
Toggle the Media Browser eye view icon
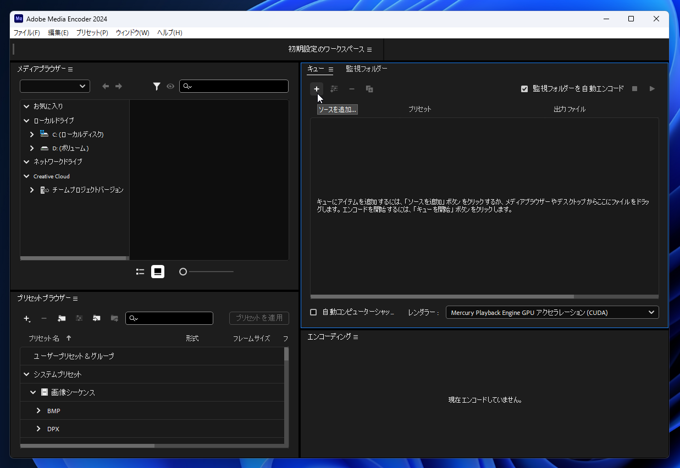point(170,86)
